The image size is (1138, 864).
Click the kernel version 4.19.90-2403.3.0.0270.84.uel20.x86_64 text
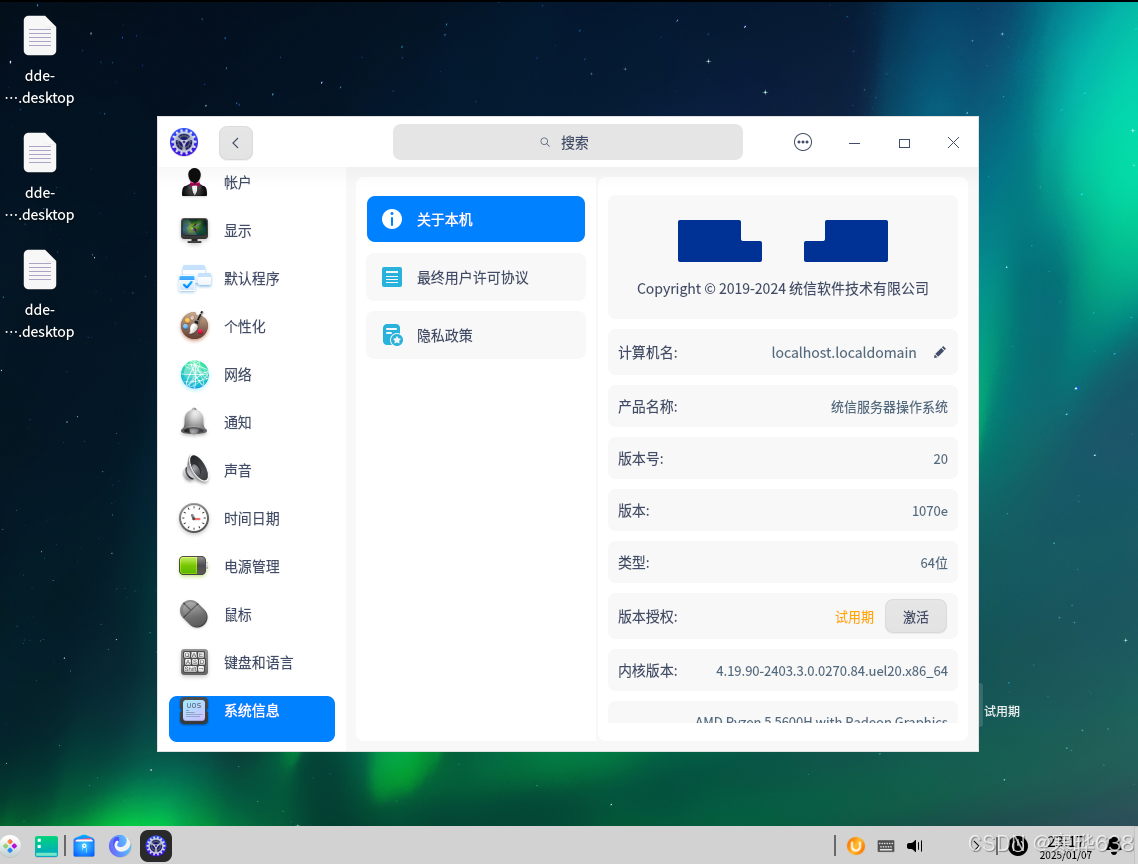click(x=832, y=671)
